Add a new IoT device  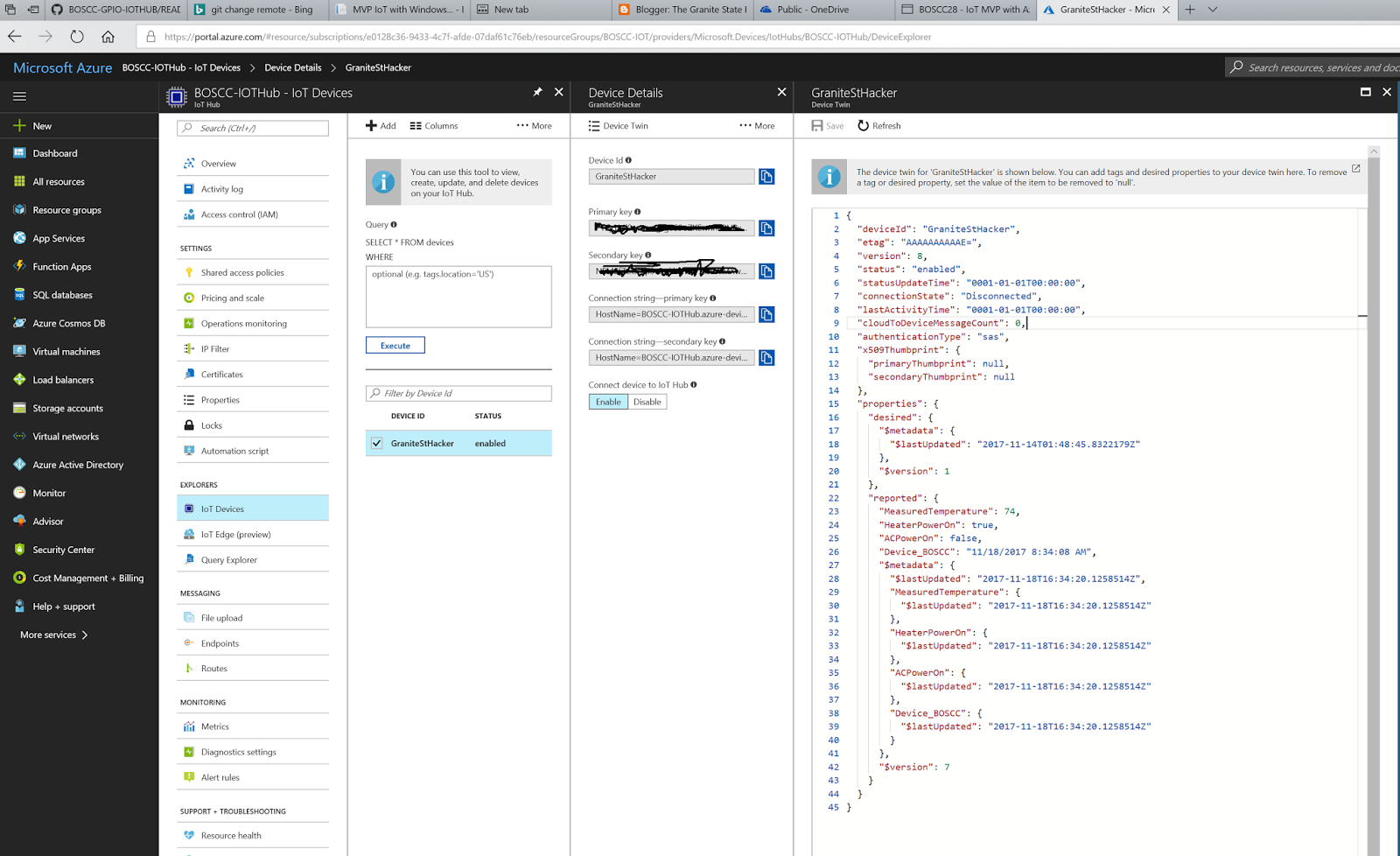pos(381,126)
